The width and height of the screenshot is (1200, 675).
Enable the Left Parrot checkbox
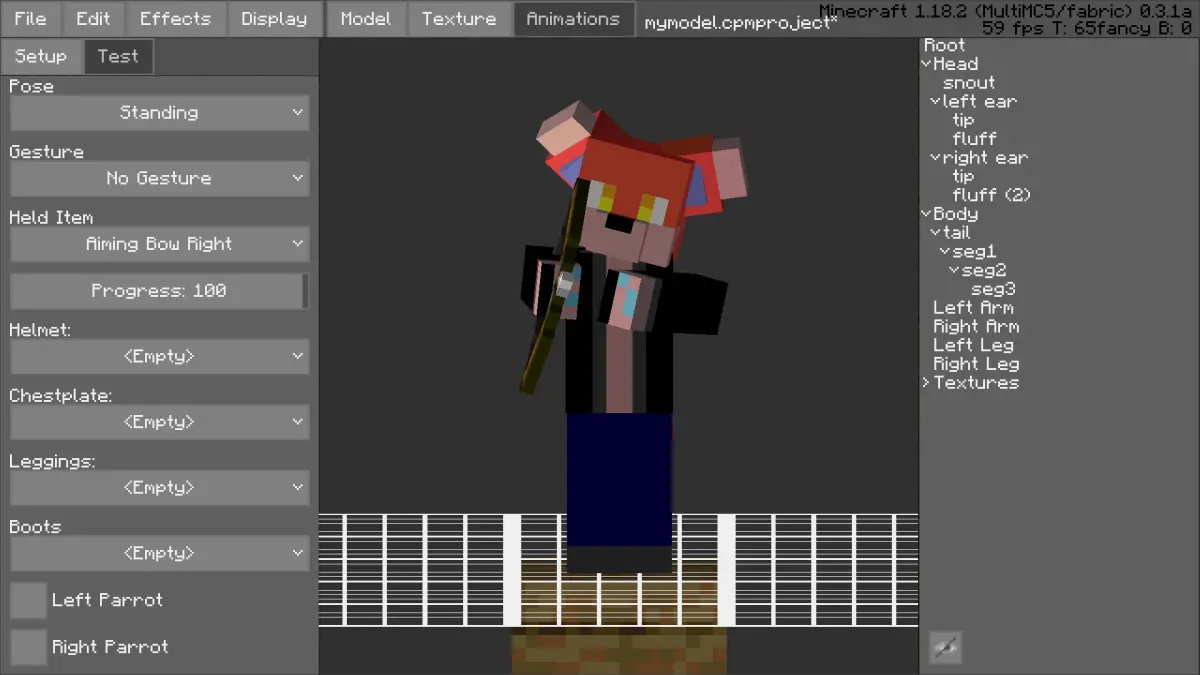click(x=28, y=600)
